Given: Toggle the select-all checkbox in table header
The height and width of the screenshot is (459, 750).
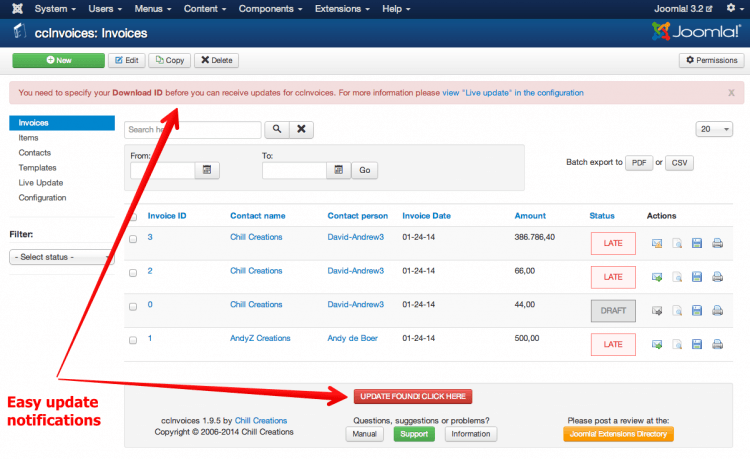Looking at the screenshot, I should click(x=133, y=216).
